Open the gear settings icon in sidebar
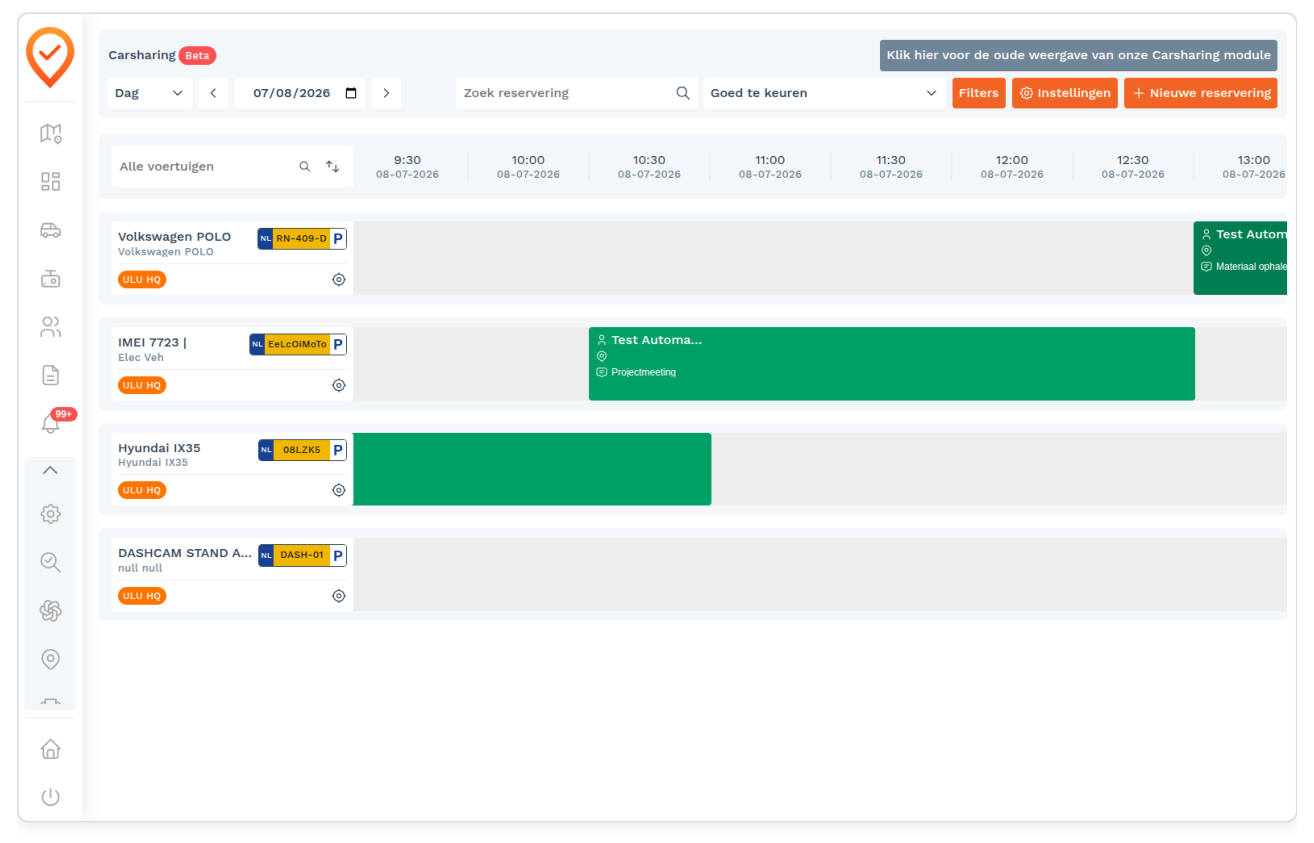This screenshot has height=843, width=1314. [50, 514]
